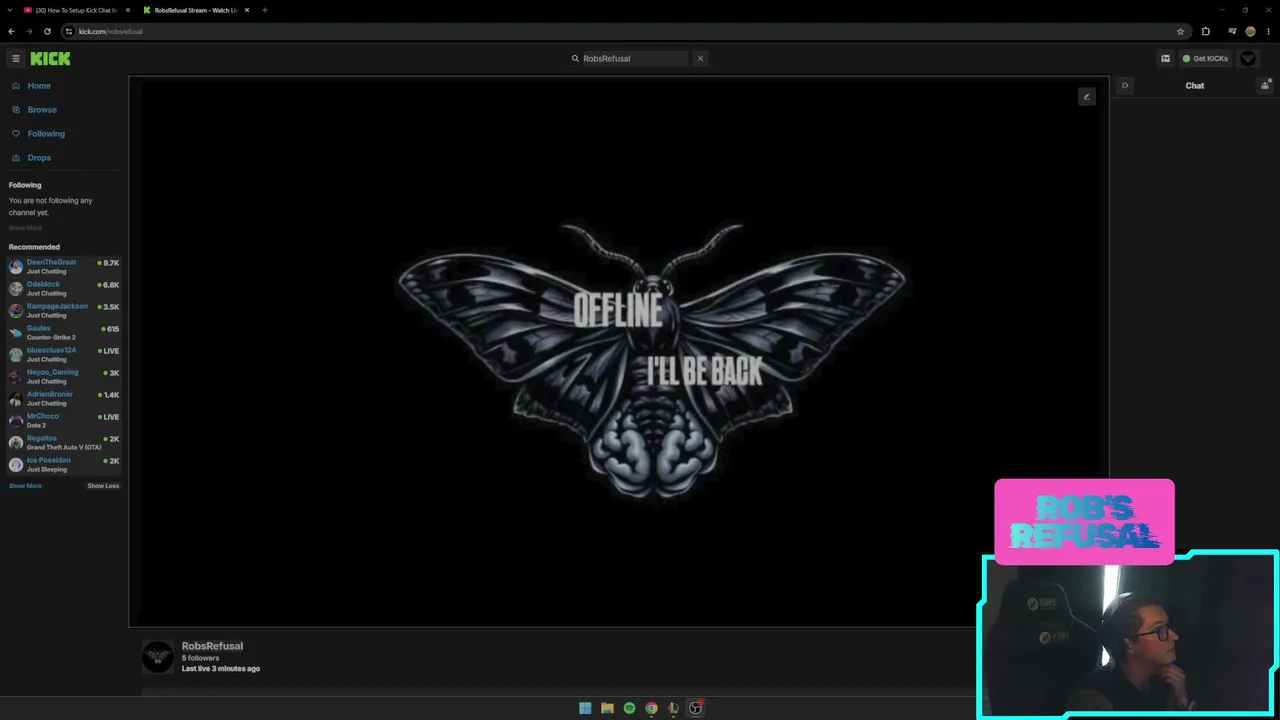Collapse recommended list with Show Less

[103, 486]
